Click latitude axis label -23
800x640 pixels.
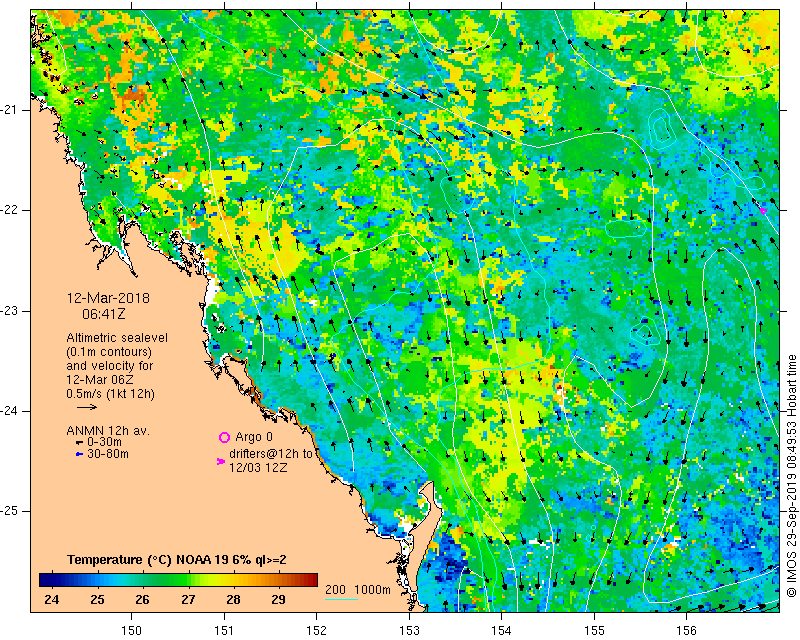(x=9, y=311)
